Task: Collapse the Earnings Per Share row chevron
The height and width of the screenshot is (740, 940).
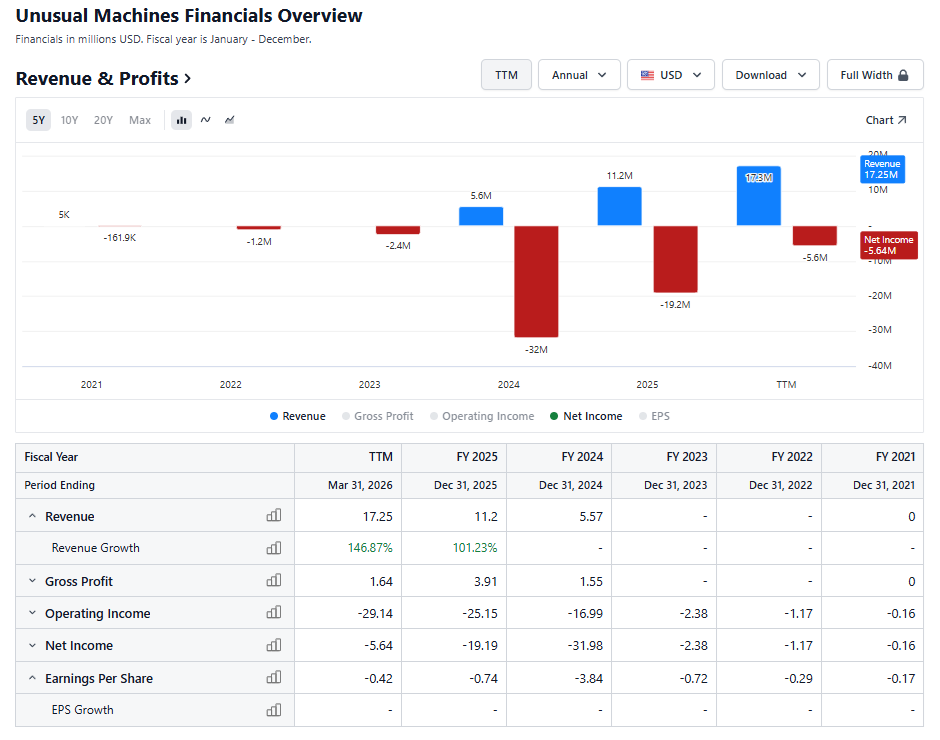Action: pyautogui.click(x=32, y=678)
